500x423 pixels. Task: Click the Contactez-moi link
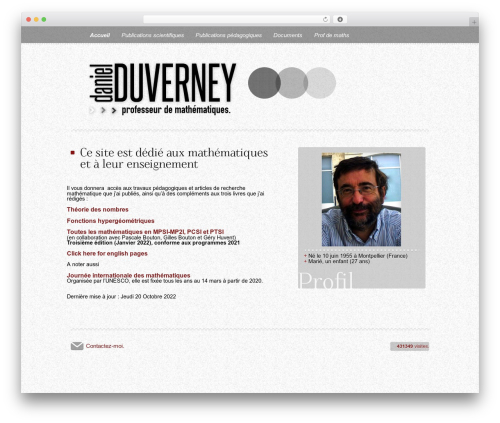click(105, 346)
